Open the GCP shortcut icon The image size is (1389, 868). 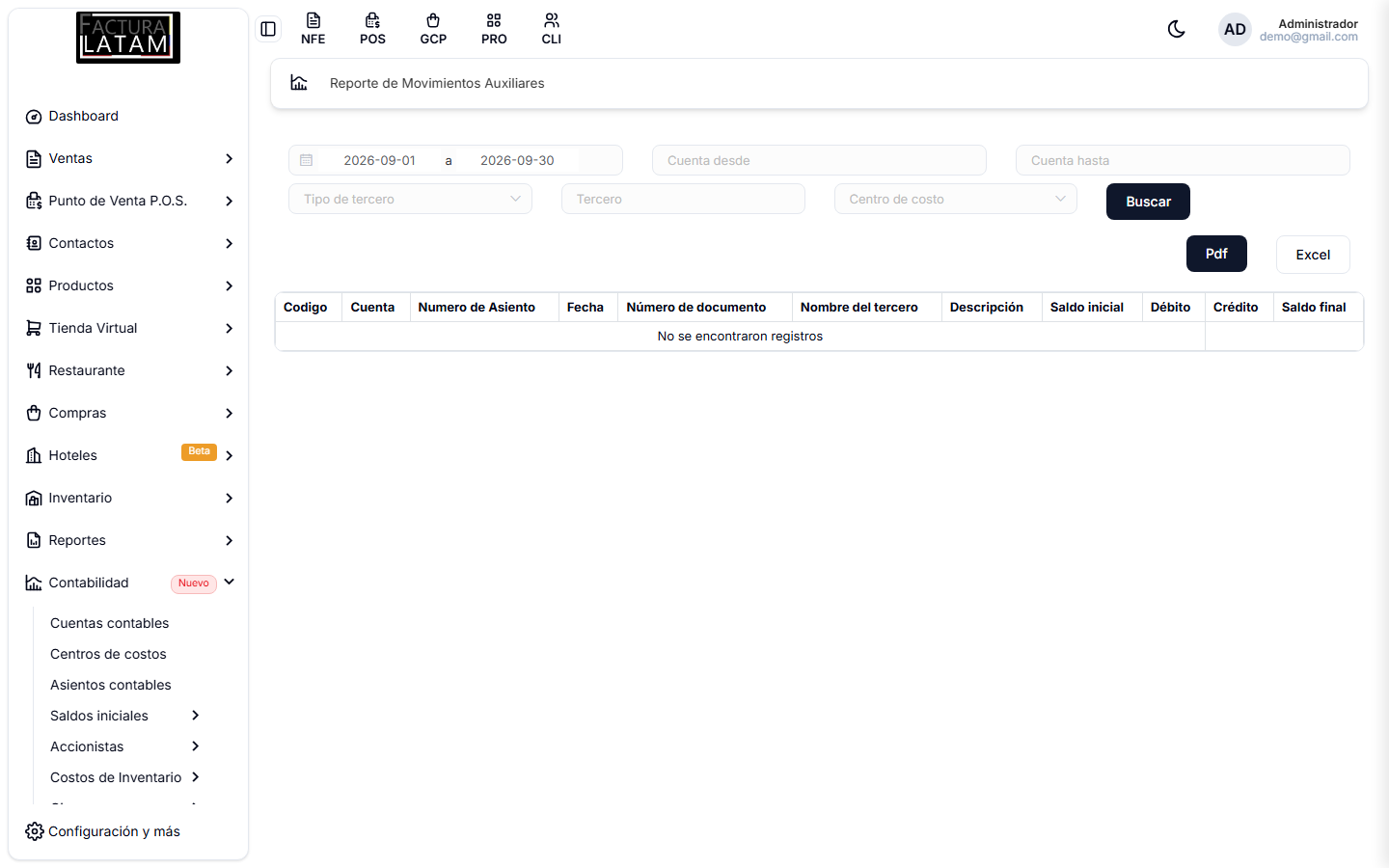(x=433, y=29)
